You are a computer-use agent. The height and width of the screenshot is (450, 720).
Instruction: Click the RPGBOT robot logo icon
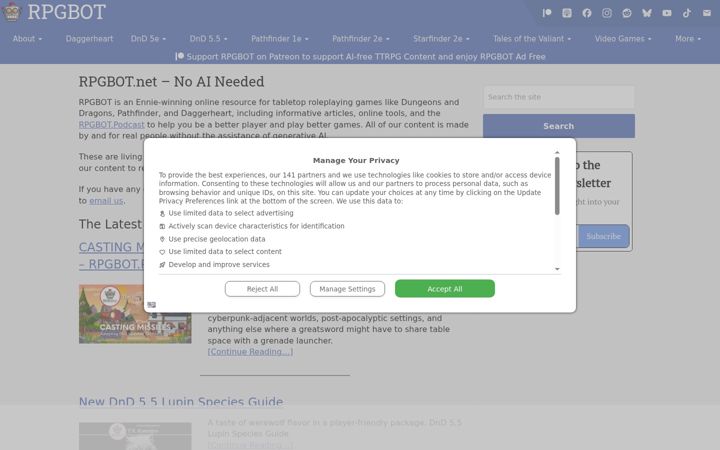(x=12, y=11)
